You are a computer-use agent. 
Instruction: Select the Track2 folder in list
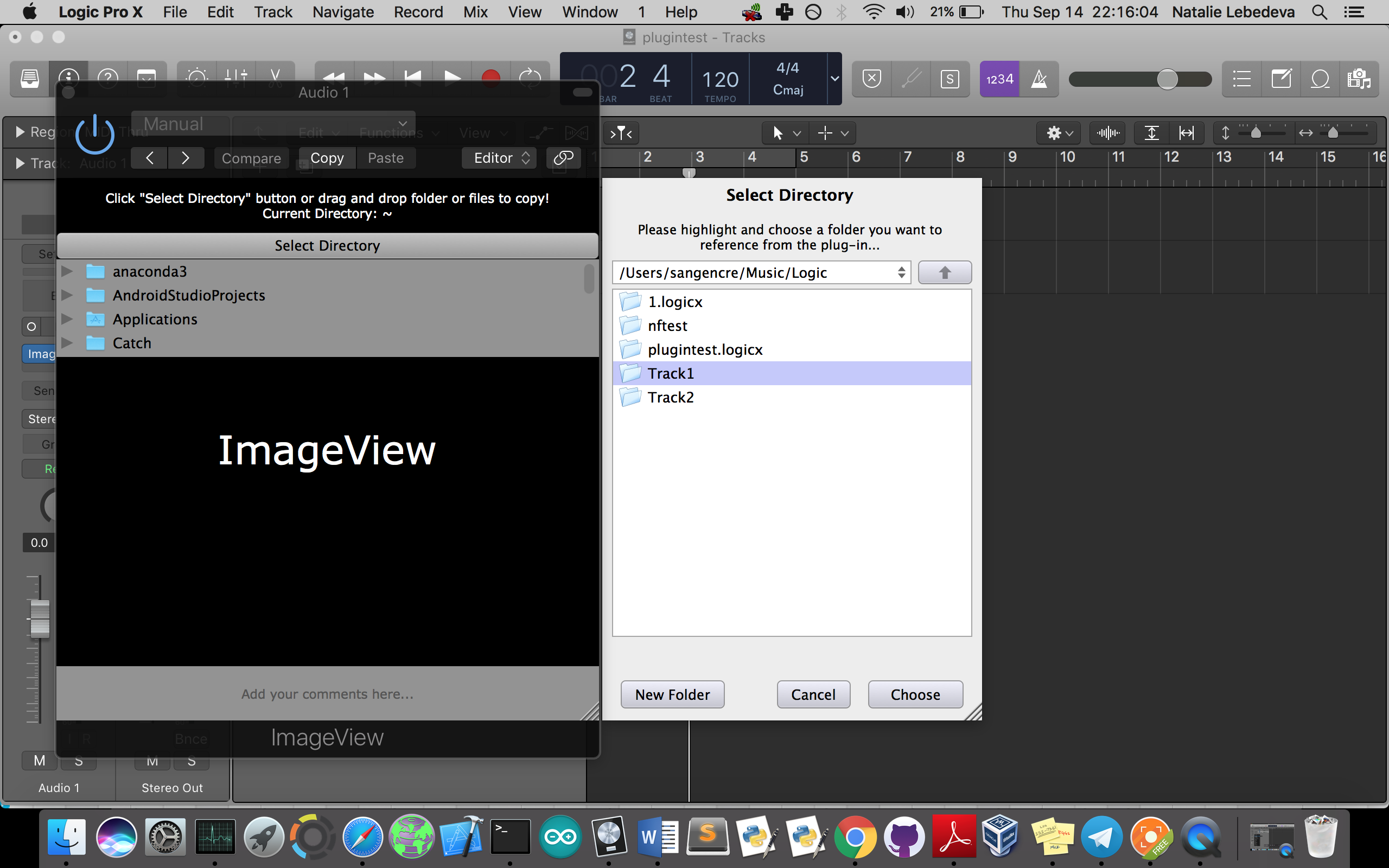(671, 397)
